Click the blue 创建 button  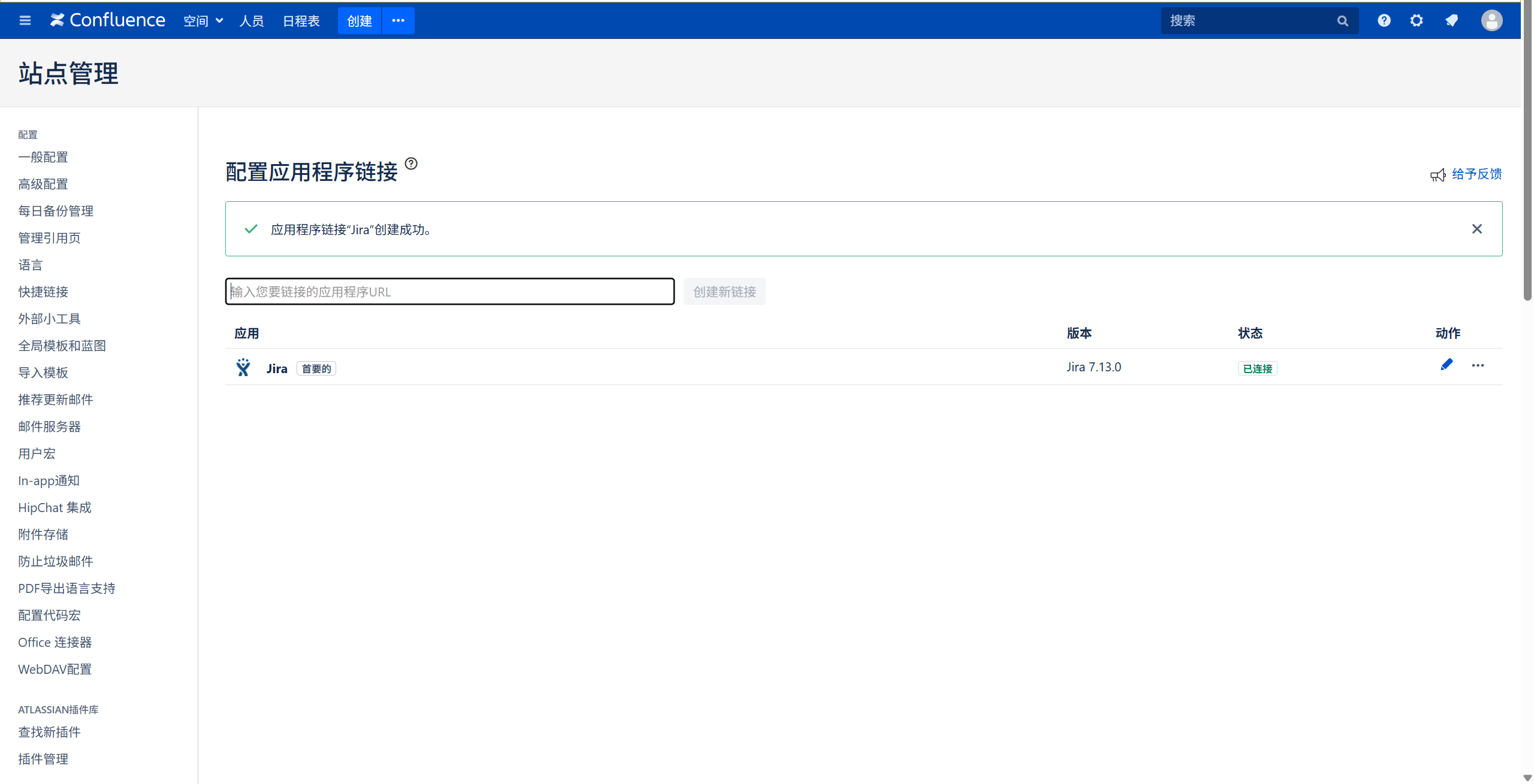click(x=360, y=21)
